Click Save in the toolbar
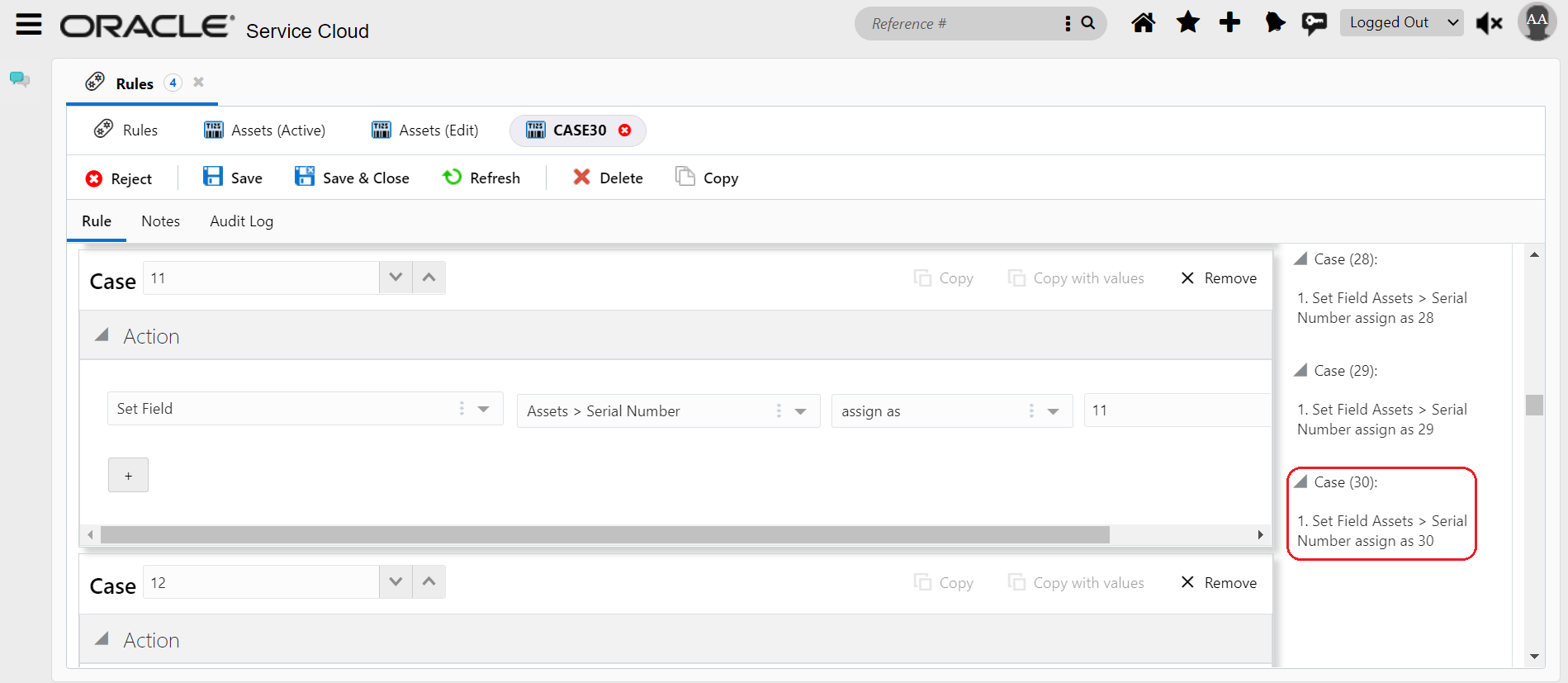1568x683 pixels. coord(233,178)
